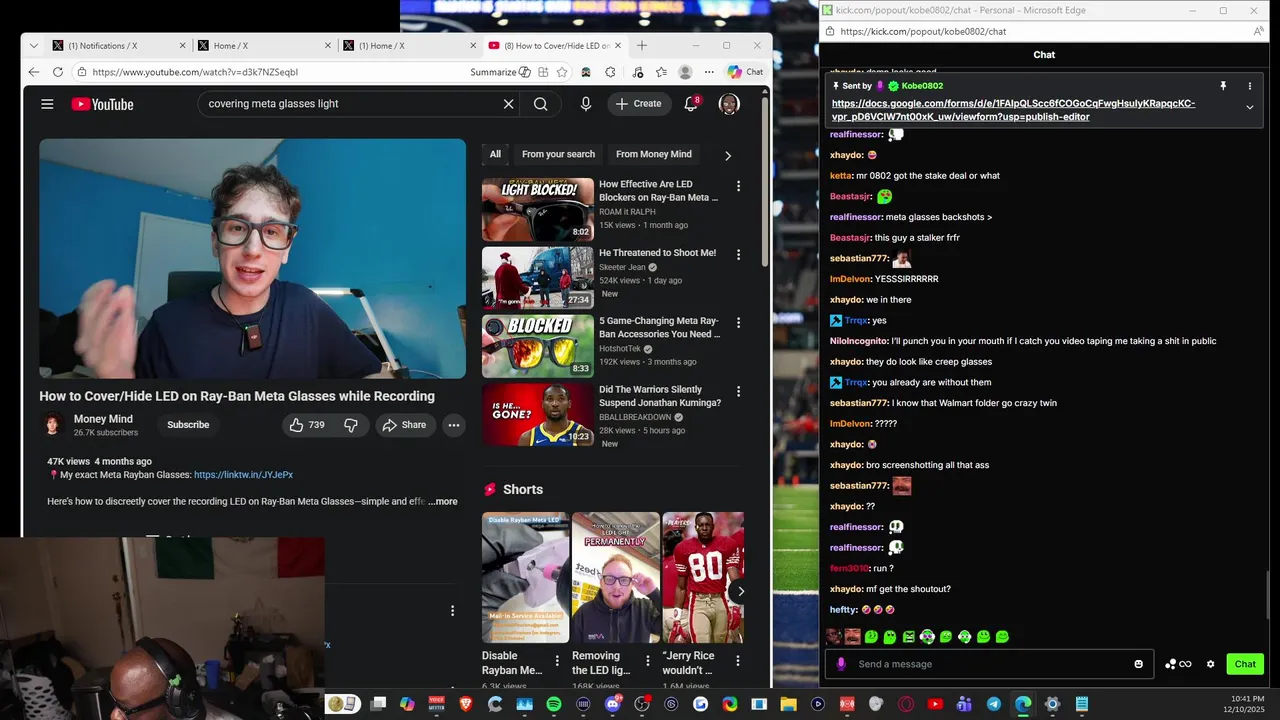The height and width of the screenshot is (720, 1280).
Task: Go back in the YouTube browser window
Action: coord(34,72)
